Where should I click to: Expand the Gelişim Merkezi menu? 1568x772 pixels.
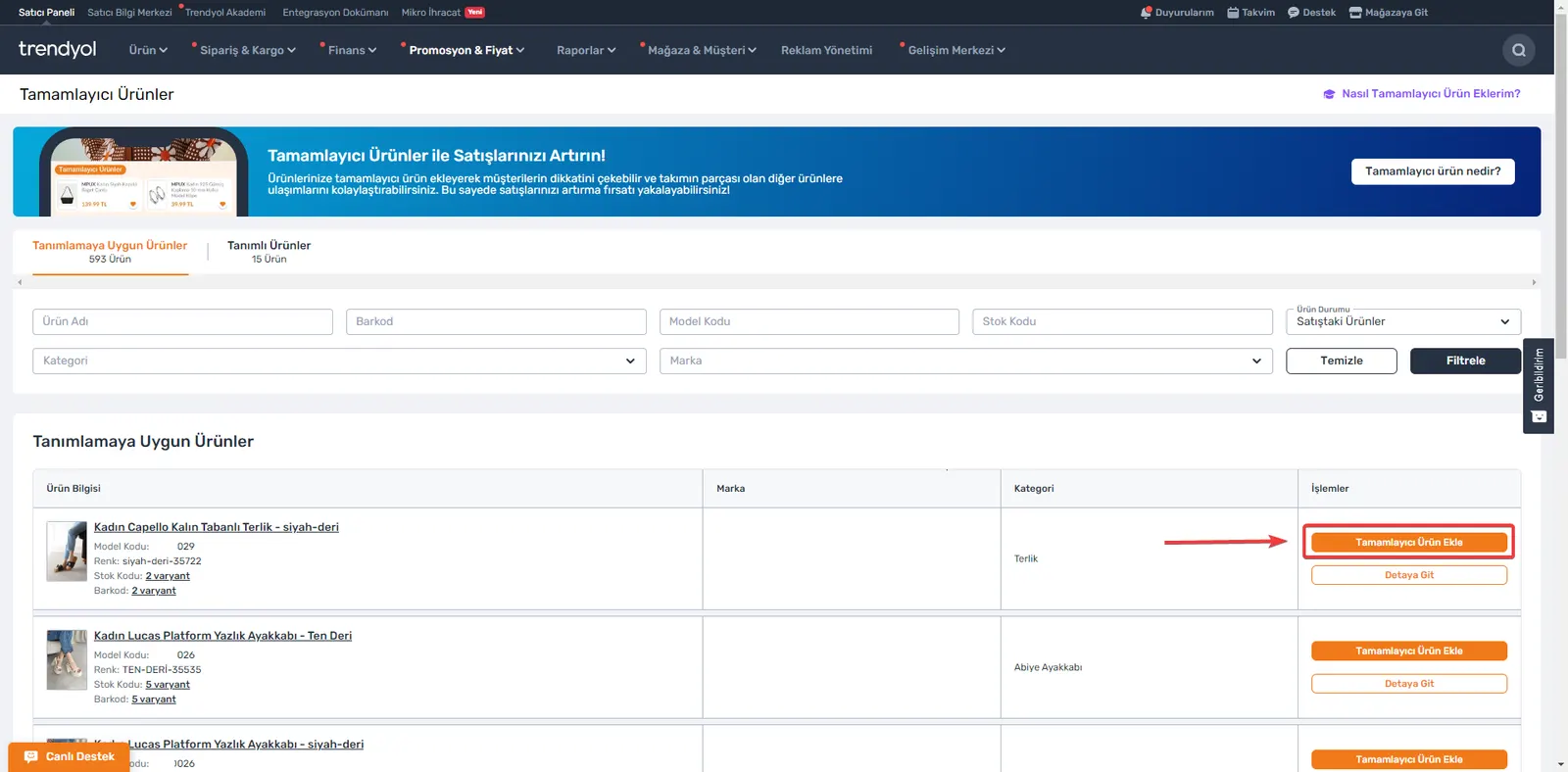[956, 50]
